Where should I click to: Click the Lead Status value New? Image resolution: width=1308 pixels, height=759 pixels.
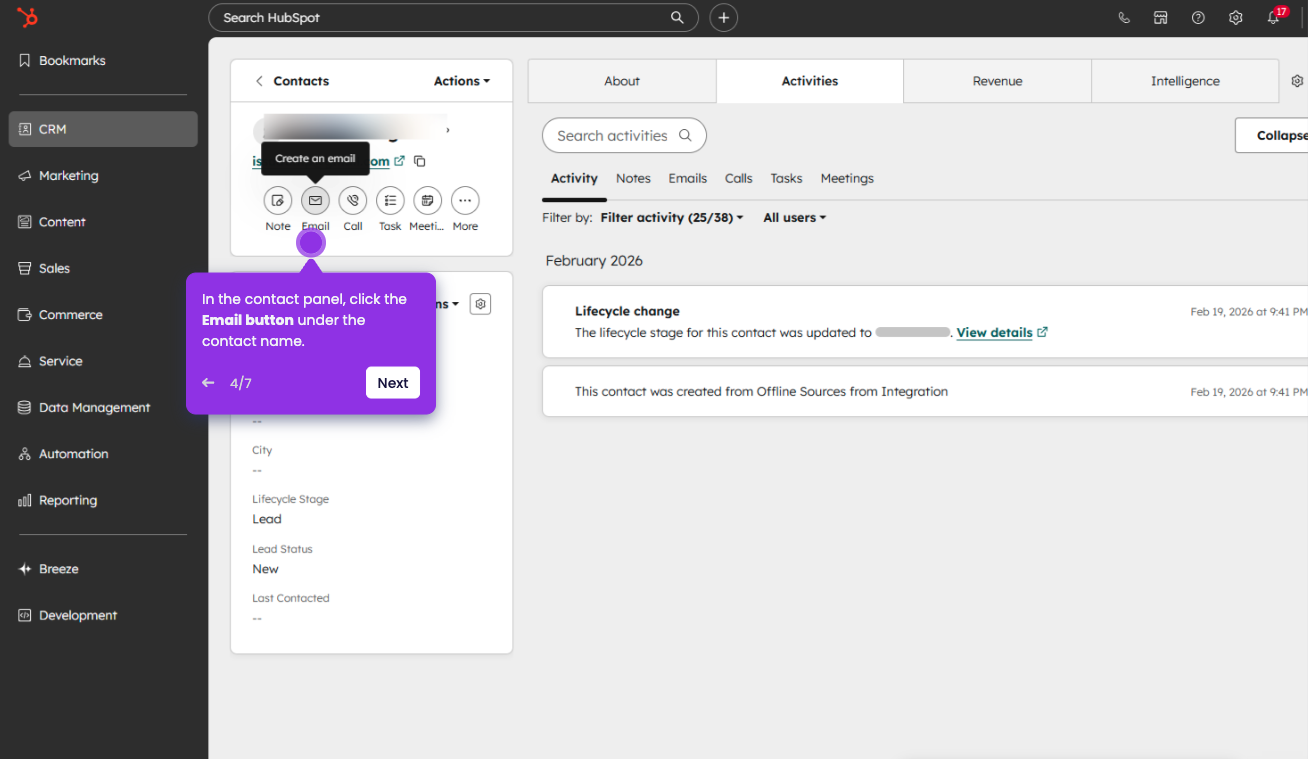coord(265,569)
